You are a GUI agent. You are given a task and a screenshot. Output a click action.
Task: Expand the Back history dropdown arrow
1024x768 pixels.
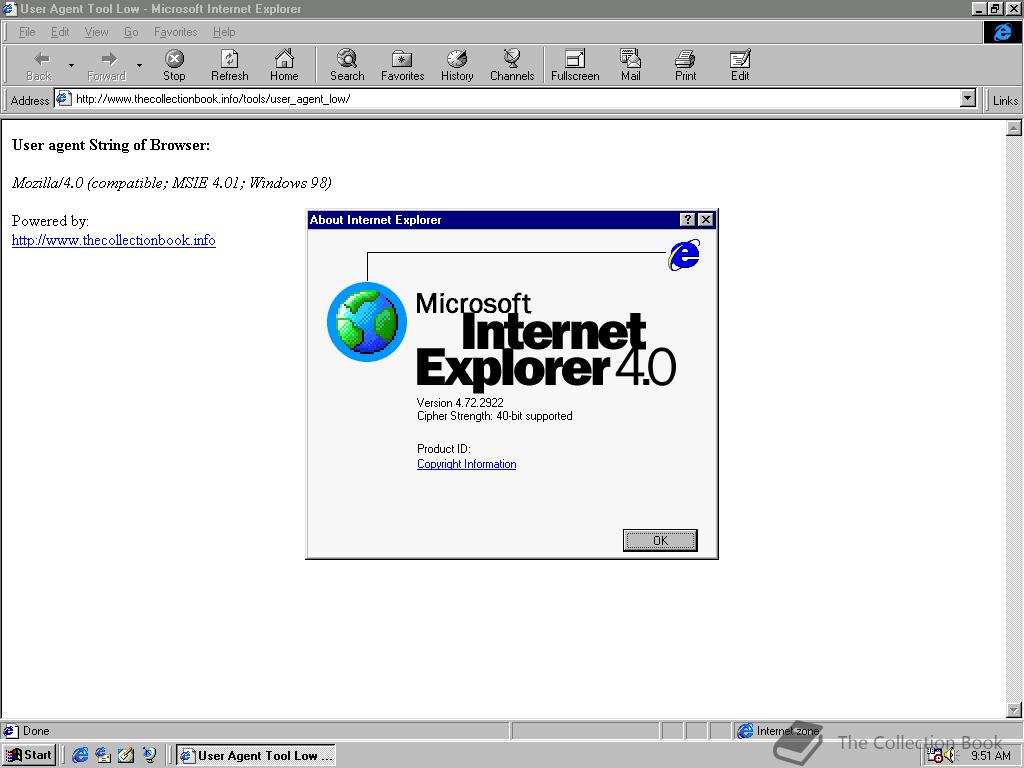pos(71,66)
